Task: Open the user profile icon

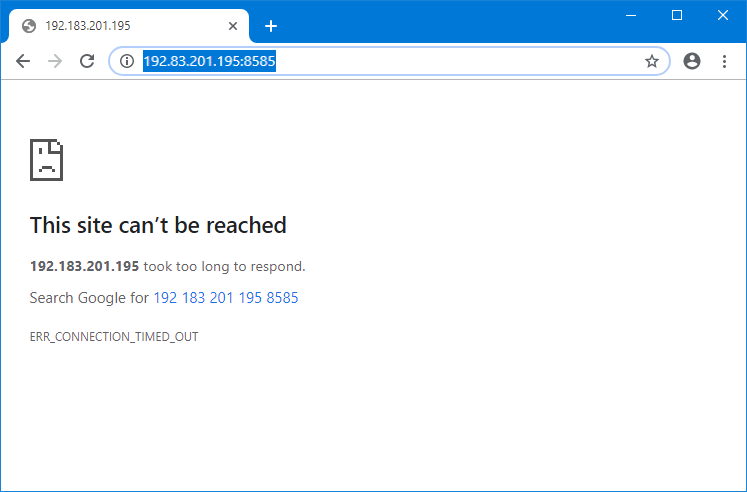Action: (x=692, y=61)
